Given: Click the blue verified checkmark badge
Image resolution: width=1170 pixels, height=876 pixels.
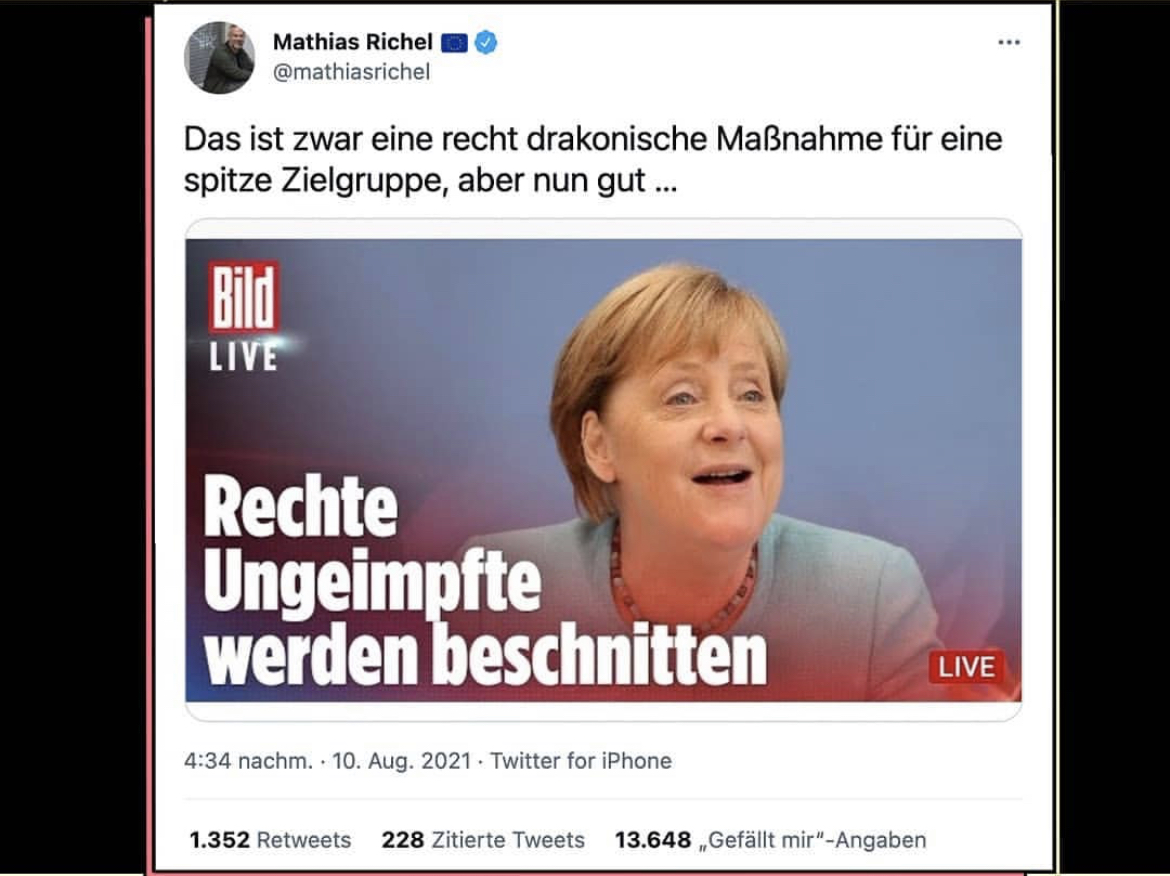Looking at the screenshot, I should (486, 43).
